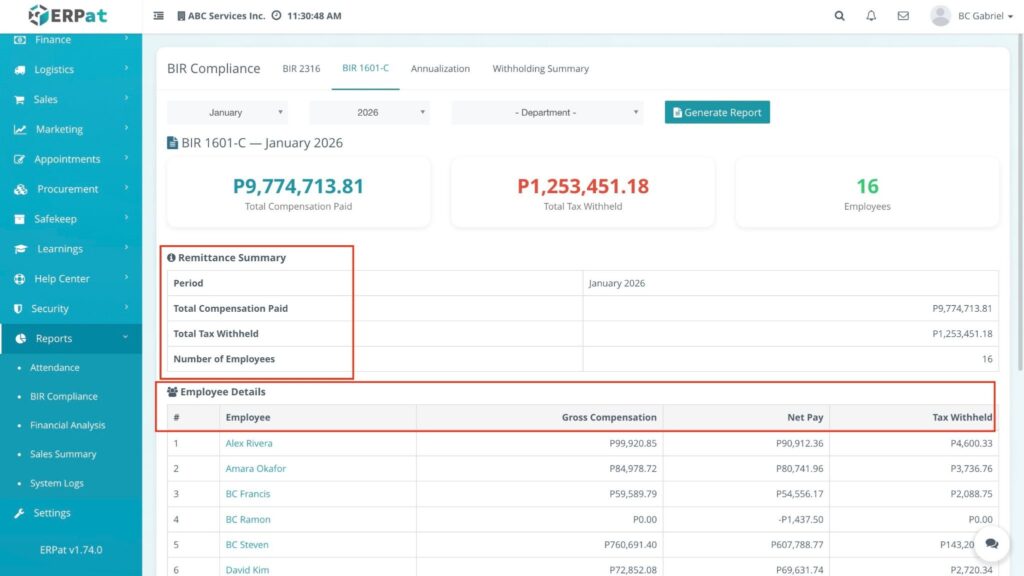1024x576 pixels.
Task: Click the hamburger menu icon in header
Action: click(x=159, y=16)
